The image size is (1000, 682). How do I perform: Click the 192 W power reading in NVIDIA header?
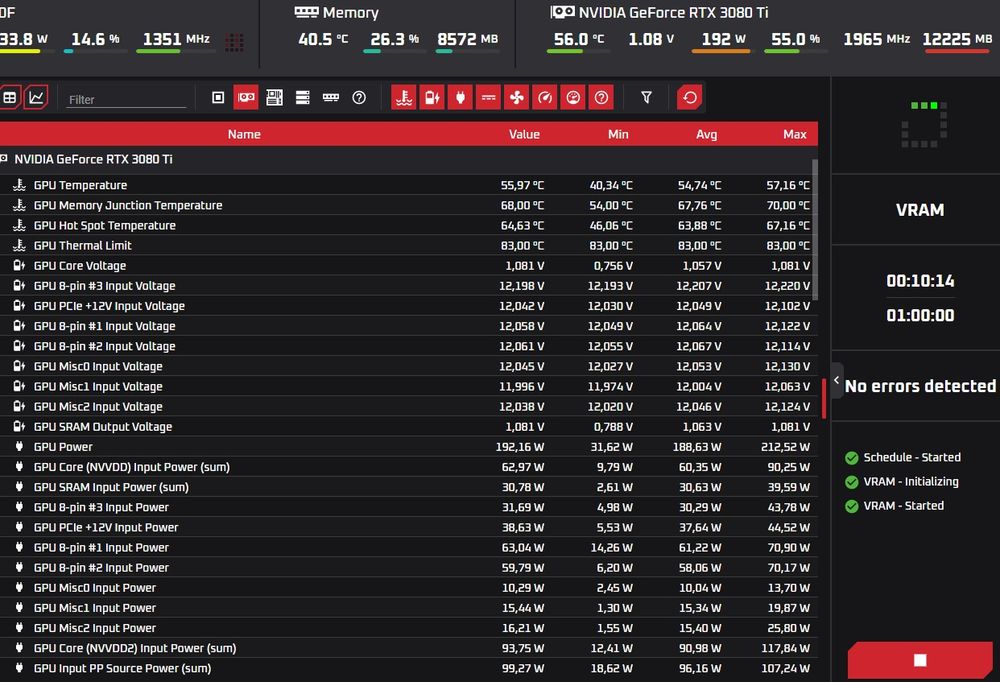pyautogui.click(x=723, y=39)
